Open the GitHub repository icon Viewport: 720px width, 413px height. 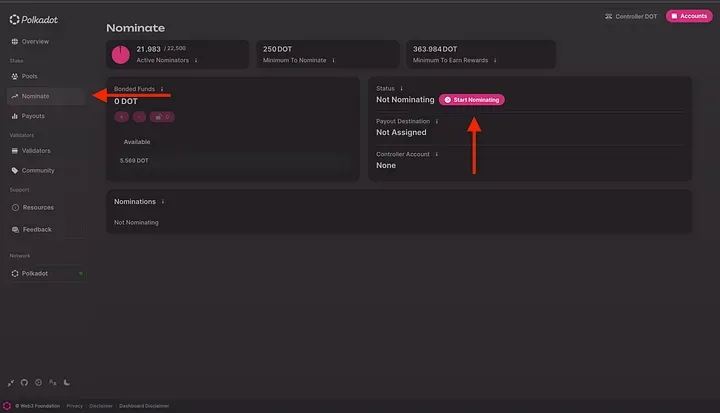tap(24, 382)
